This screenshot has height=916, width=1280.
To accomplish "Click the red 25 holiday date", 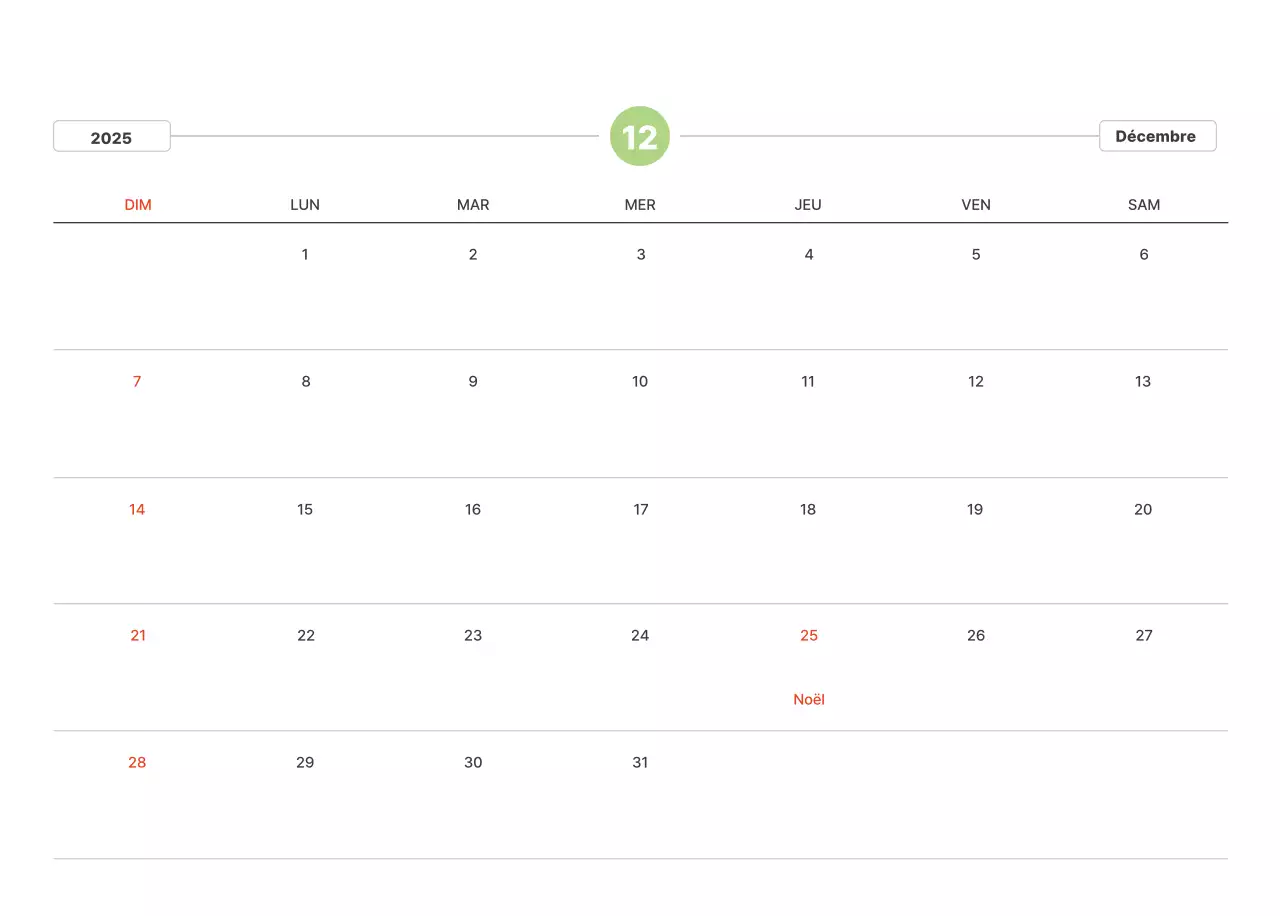I will tap(809, 636).
